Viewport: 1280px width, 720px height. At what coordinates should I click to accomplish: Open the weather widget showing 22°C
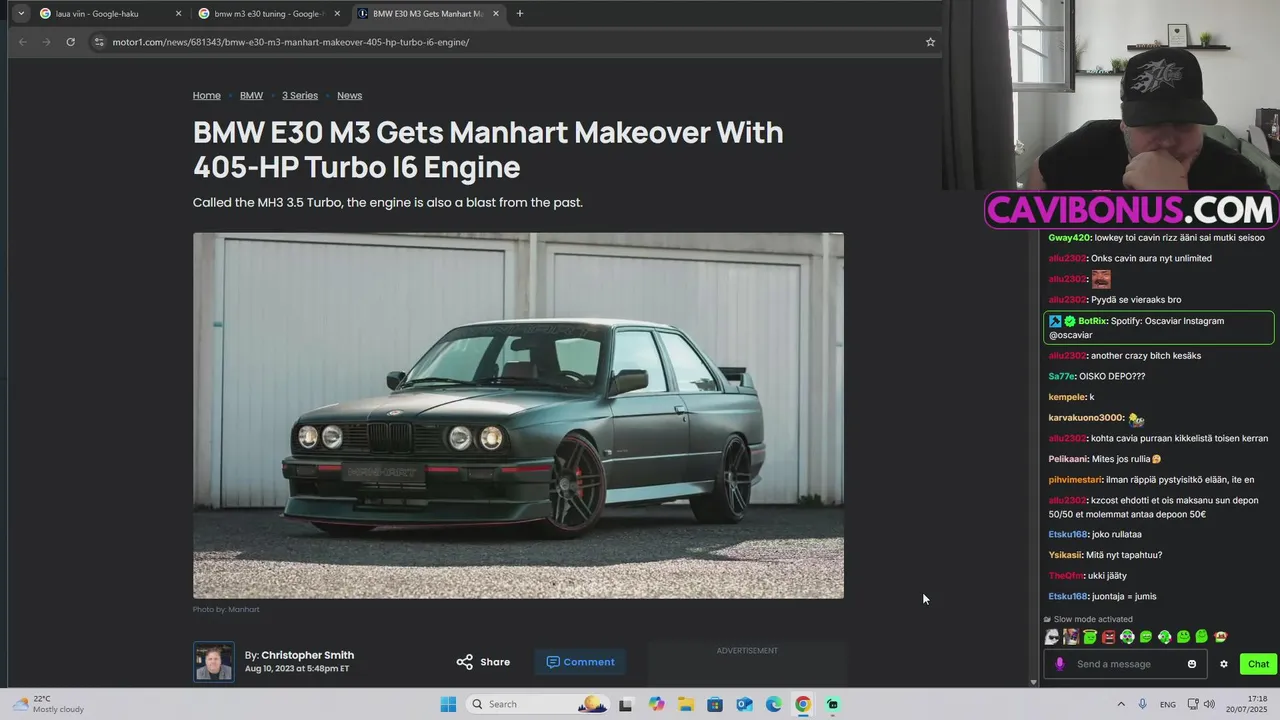47,704
